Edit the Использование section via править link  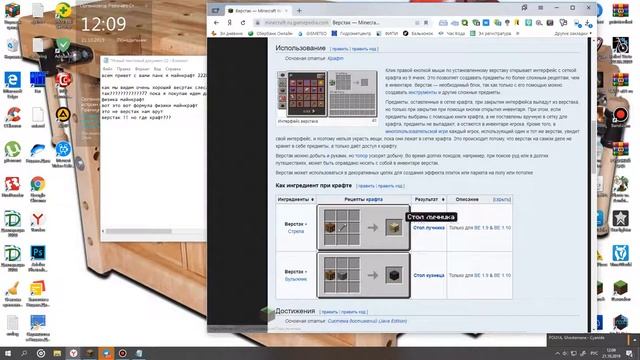pyautogui.click(x=340, y=49)
